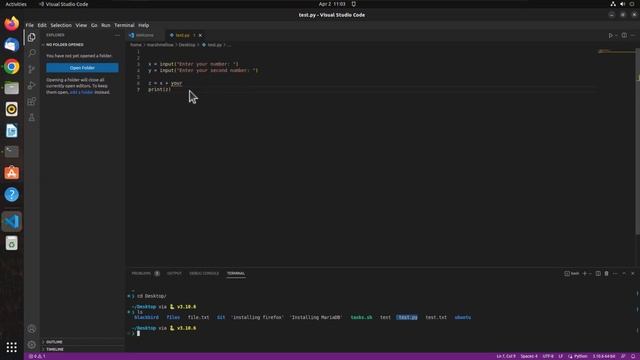Viewport: 640px width, 360px height.
Task: Open the editor's More Actions ellipsis
Action: (633, 36)
